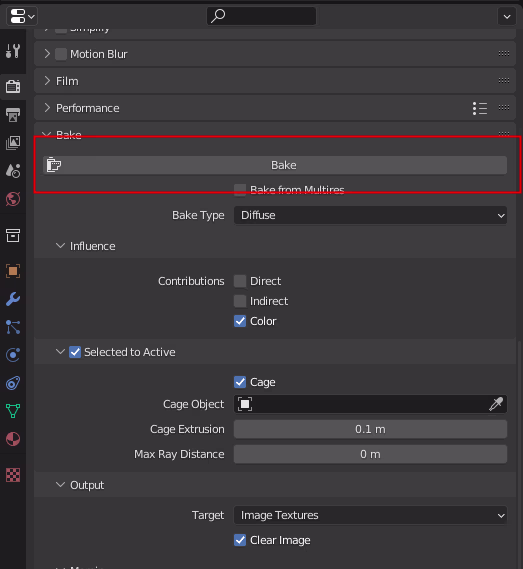Uncheck the Clear Image checkbox
The width and height of the screenshot is (523, 569).
[x=240, y=540]
